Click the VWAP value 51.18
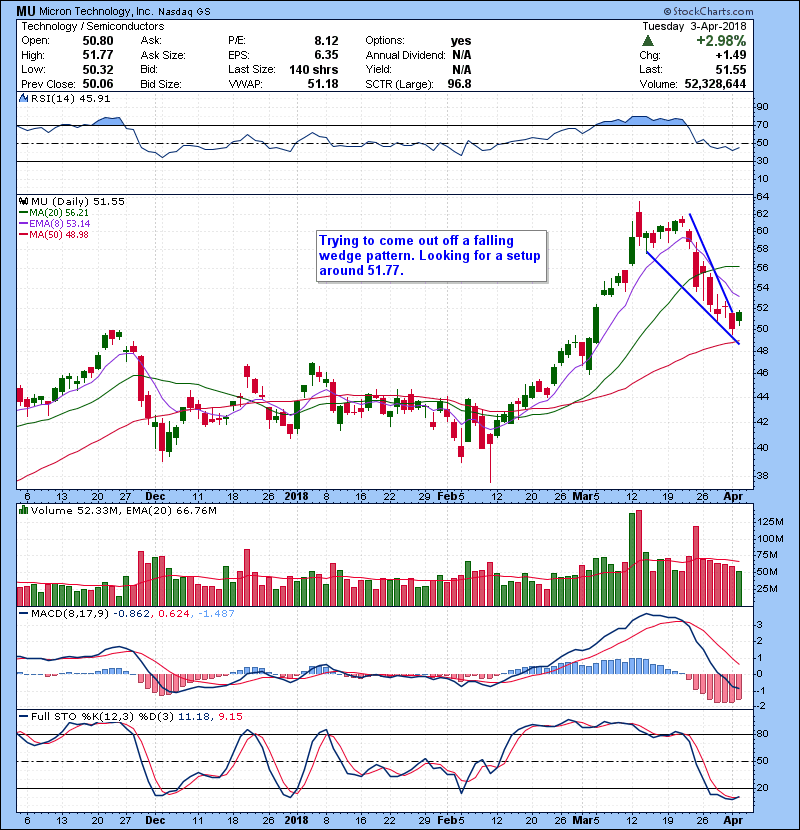800x830 pixels. click(x=323, y=84)
